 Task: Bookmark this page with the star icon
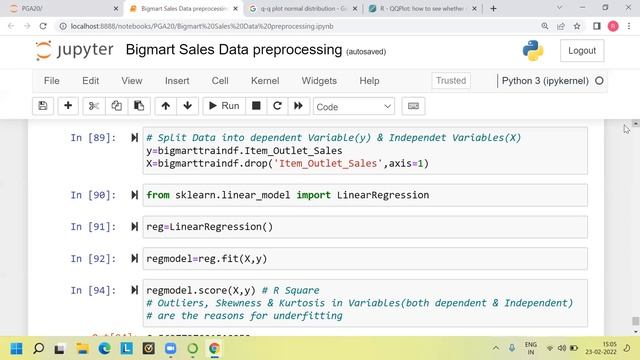577,26
